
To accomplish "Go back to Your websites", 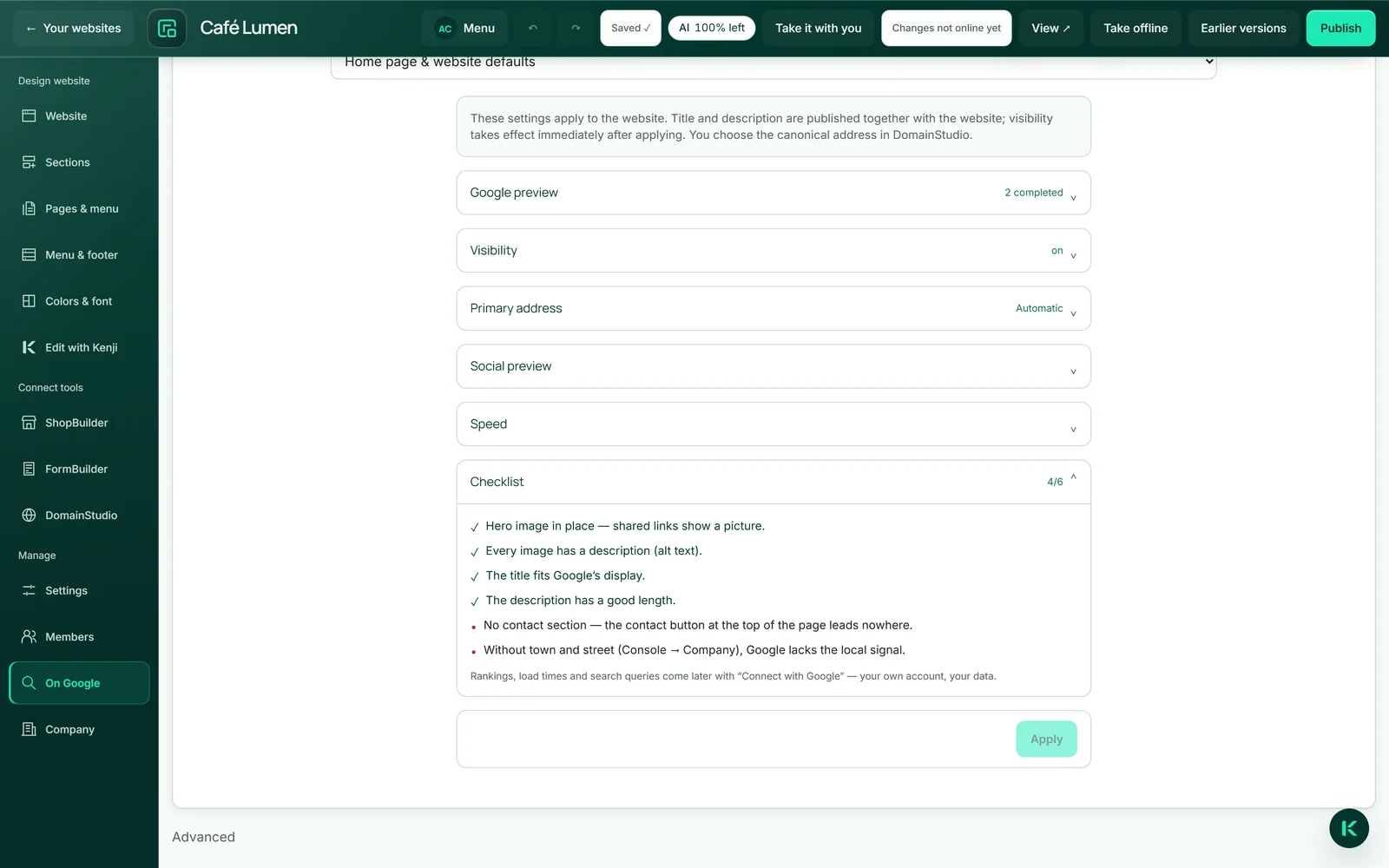I will tap(74, 28).
